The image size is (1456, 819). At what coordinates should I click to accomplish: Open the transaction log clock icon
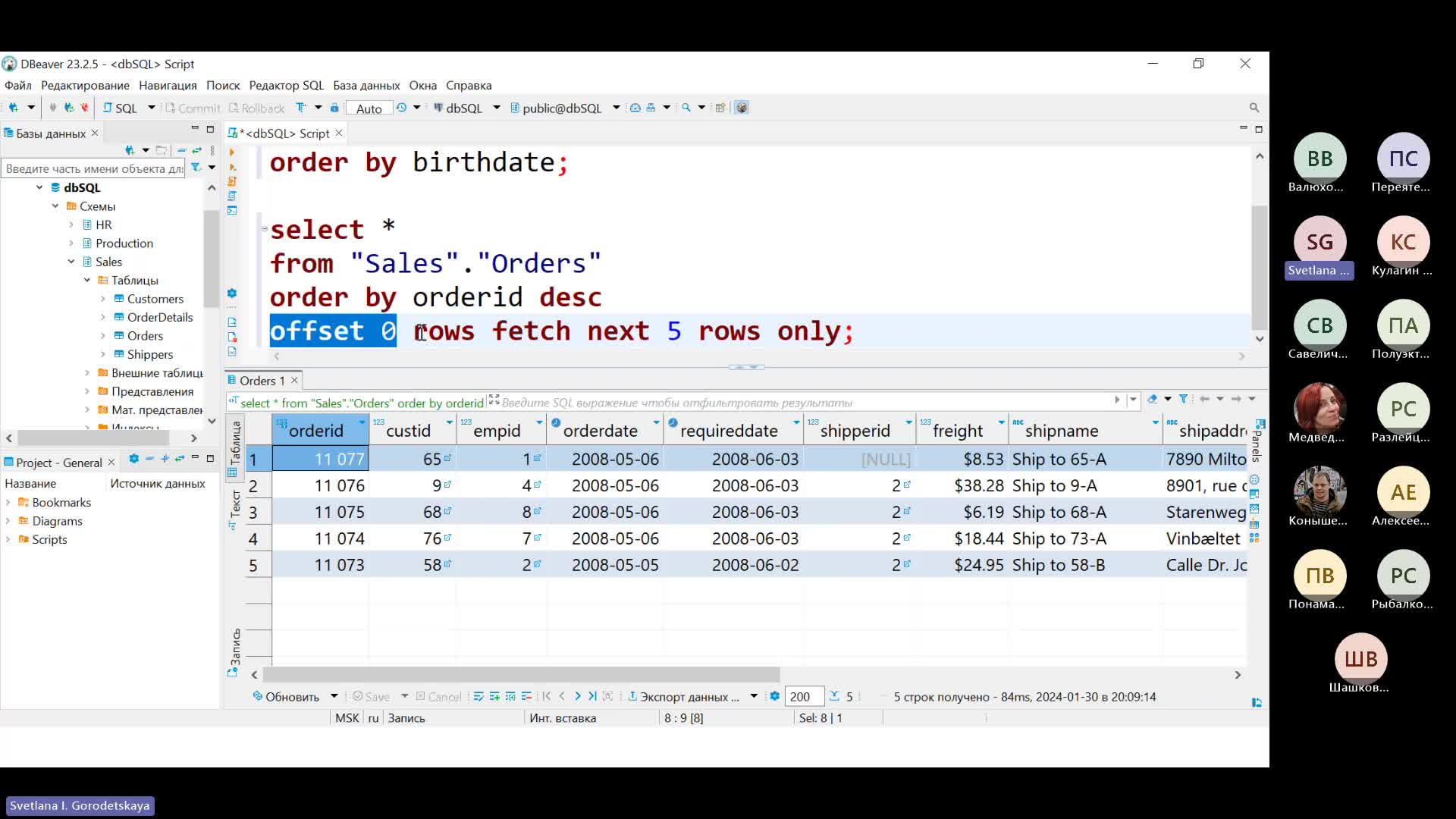[x=402, y=108]
